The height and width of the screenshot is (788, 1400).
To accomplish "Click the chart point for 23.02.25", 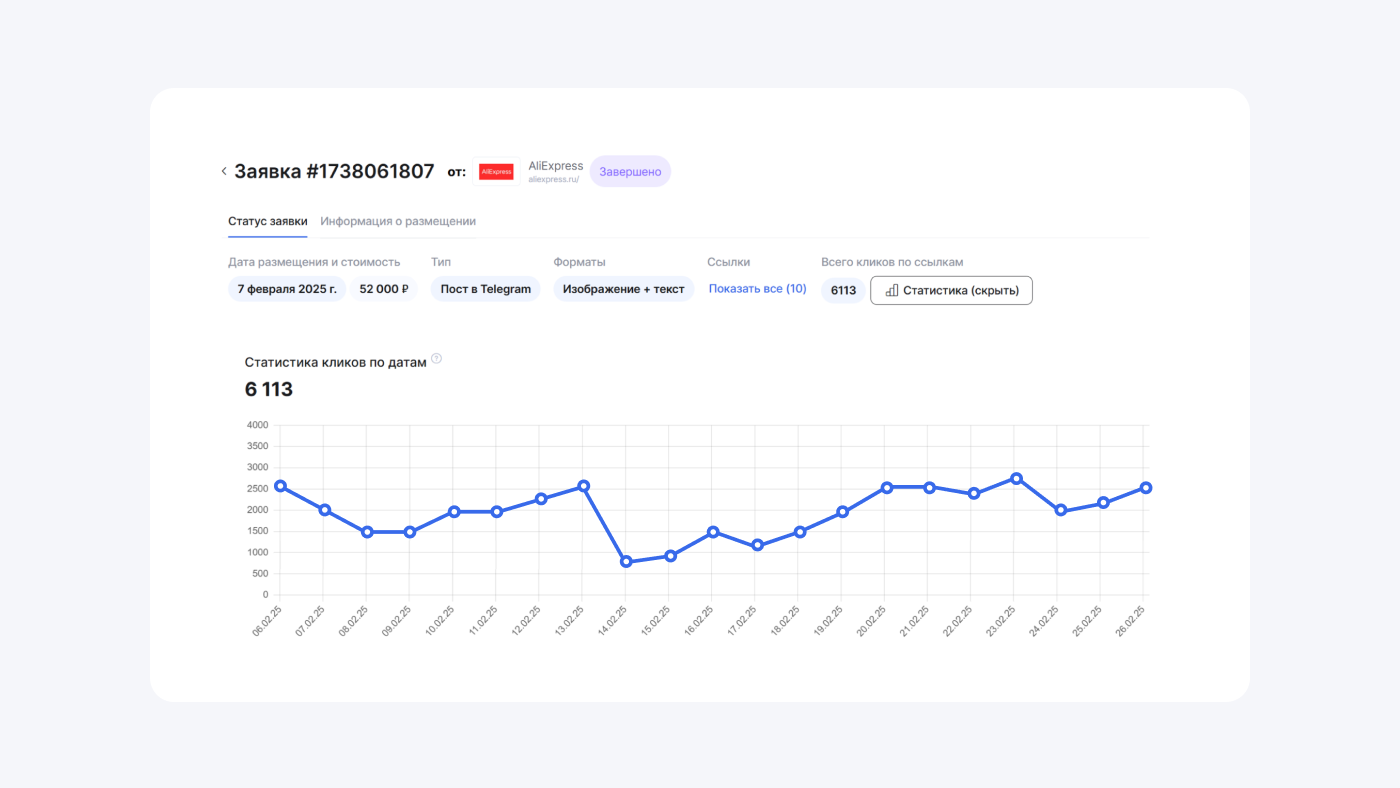I will click(1016, 478).
